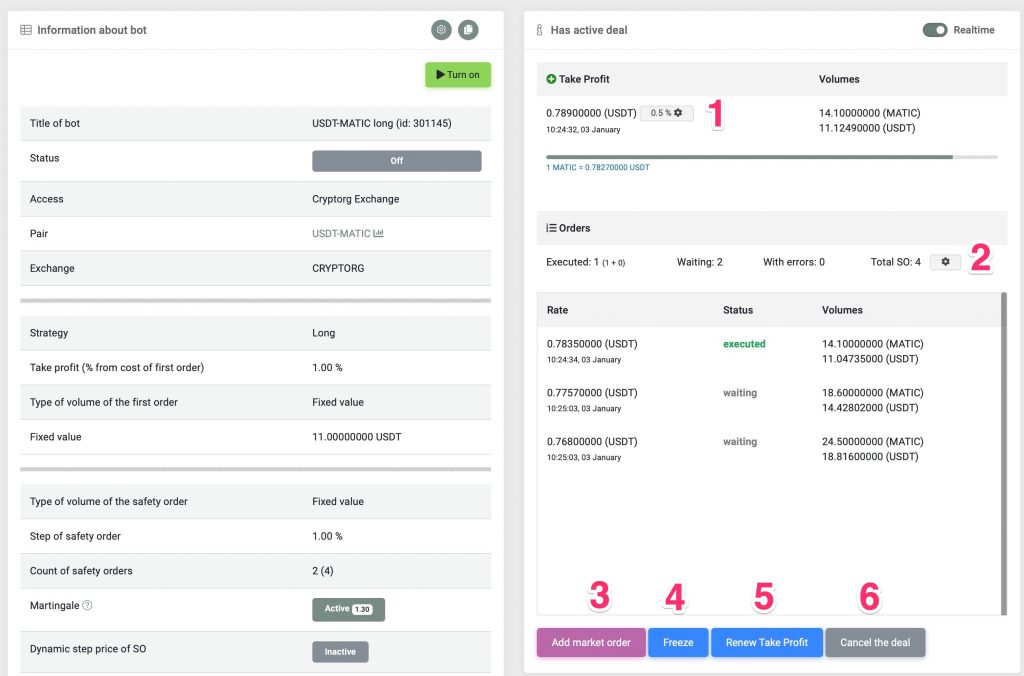This screenshot has width=1024, height=676.
Task: Toggle the Realtime switch
Action: click(935, 30)
